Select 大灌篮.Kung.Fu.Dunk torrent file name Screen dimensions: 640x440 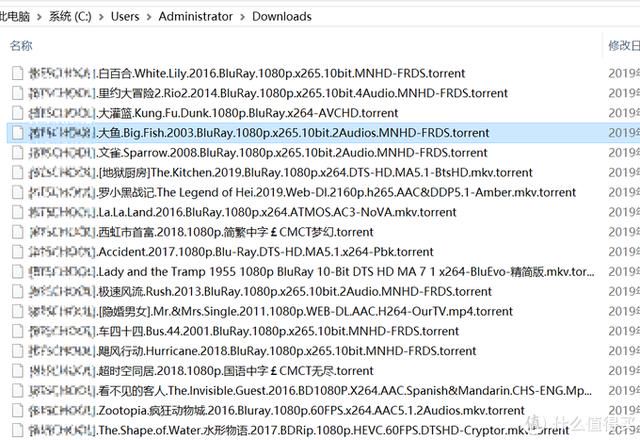click(213, 113)
